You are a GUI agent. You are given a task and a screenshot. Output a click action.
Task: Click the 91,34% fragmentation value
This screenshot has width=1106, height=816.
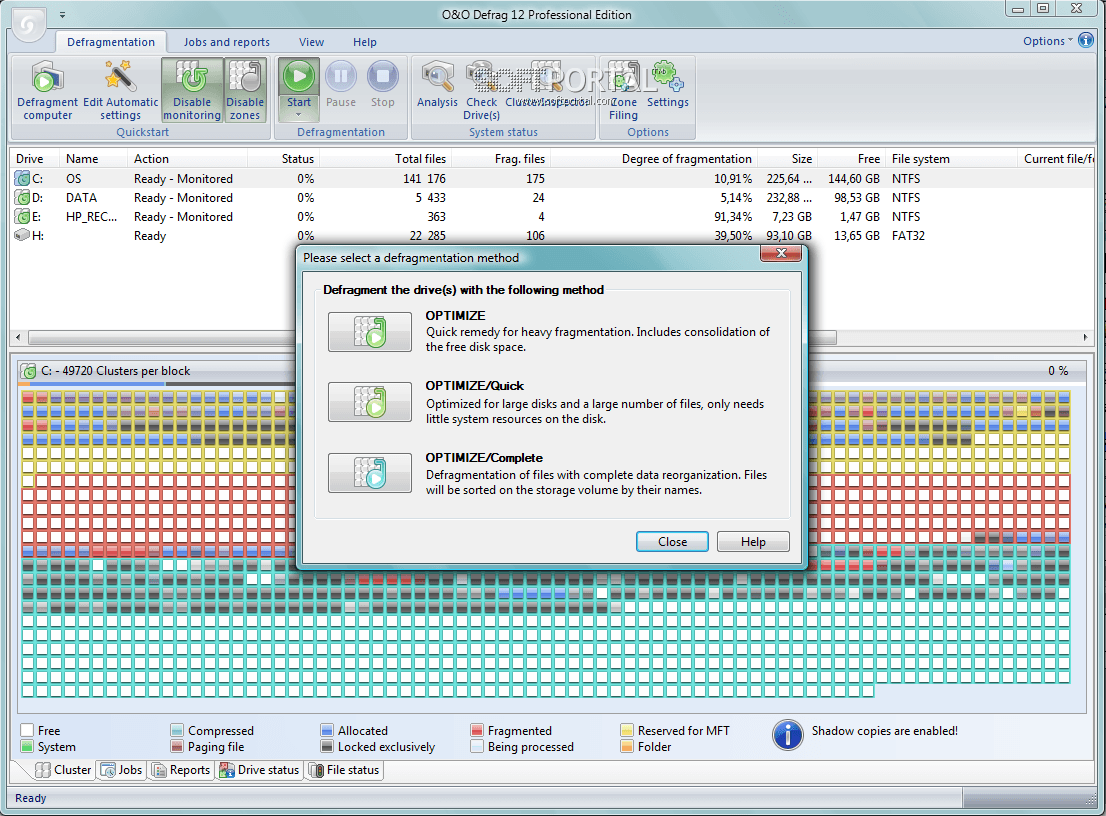[x=733, y=217]
